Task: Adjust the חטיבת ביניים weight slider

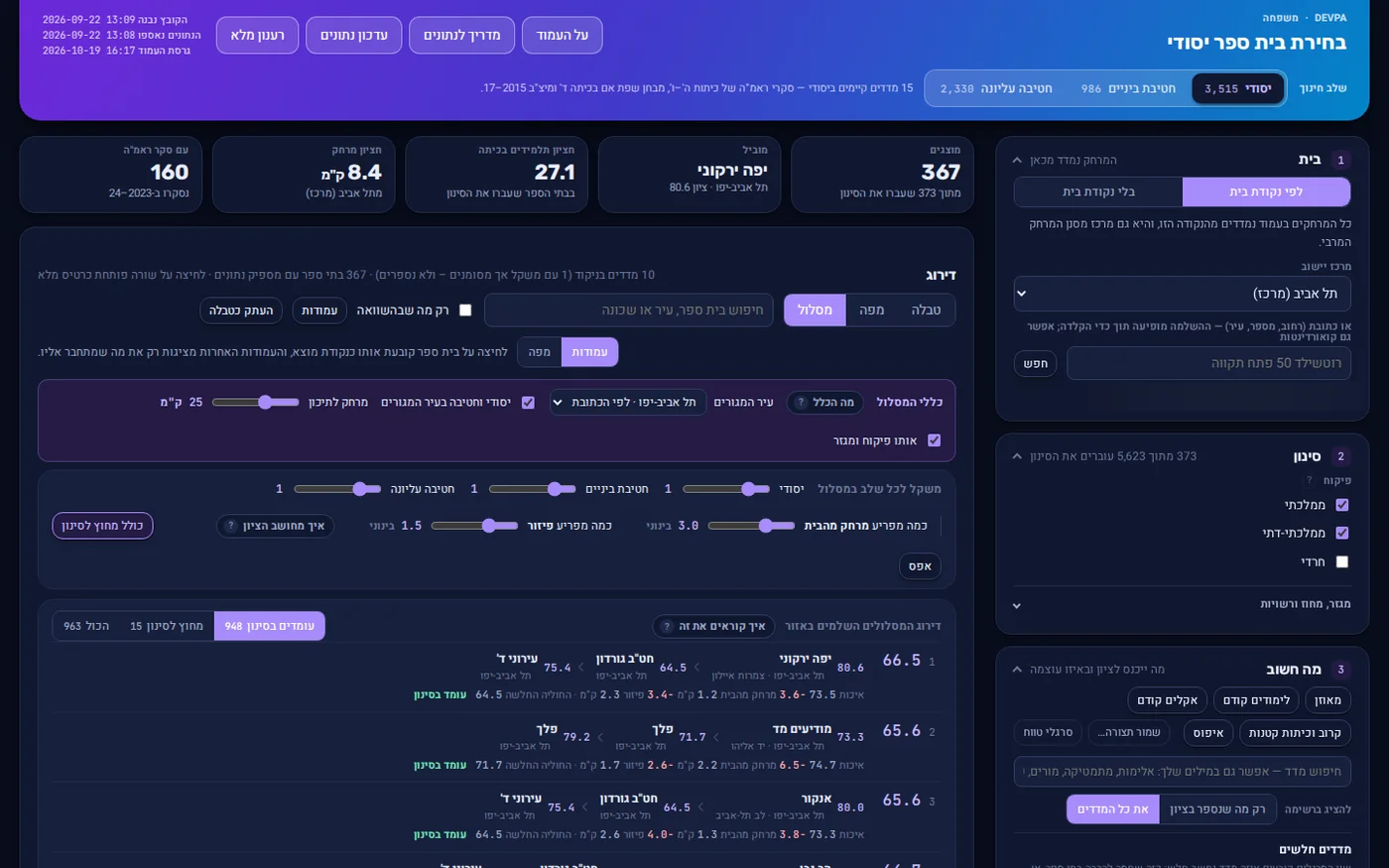Action: pos(532,489)
